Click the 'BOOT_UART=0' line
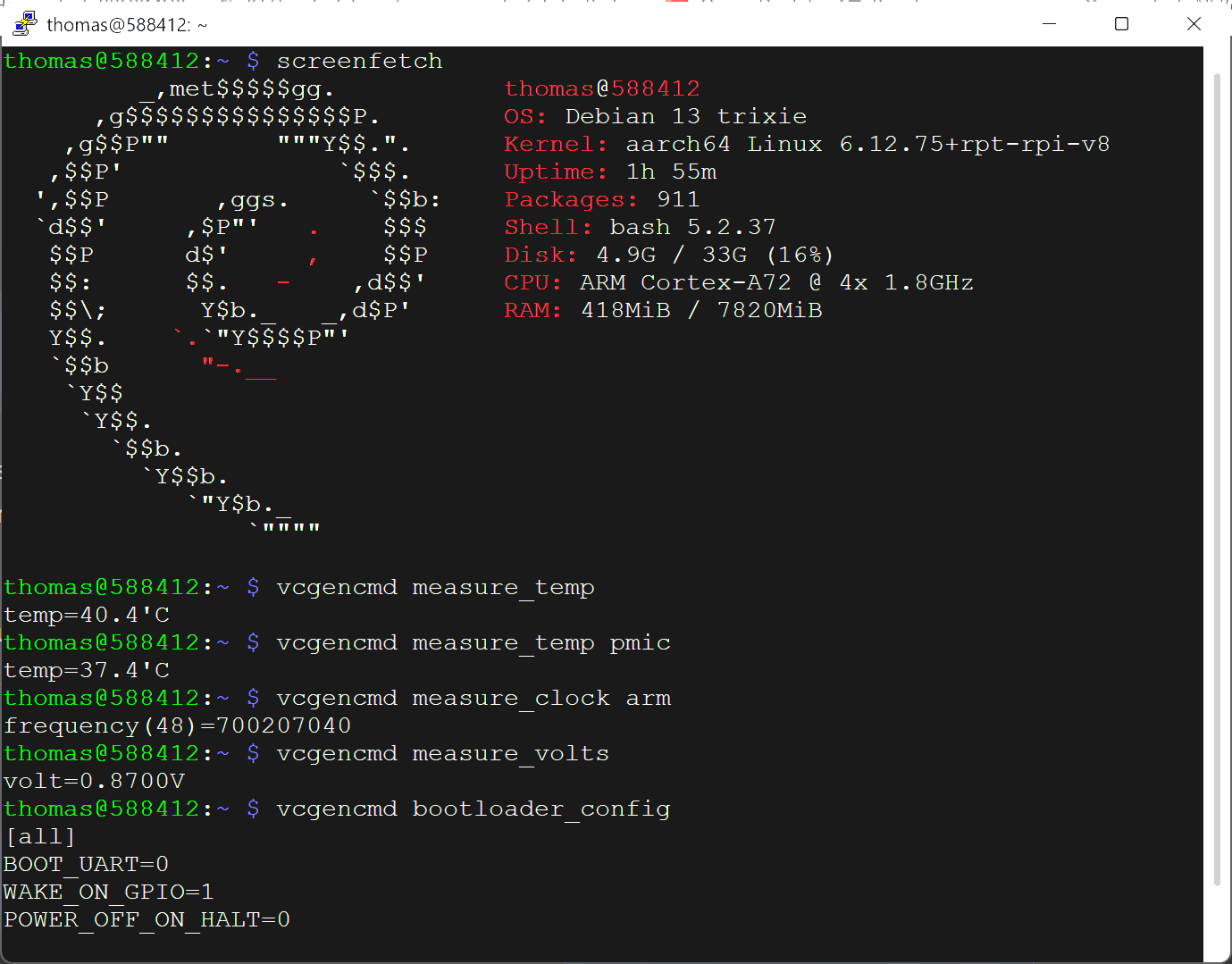The image size is (1232, 964). click(x=87, y=864)
